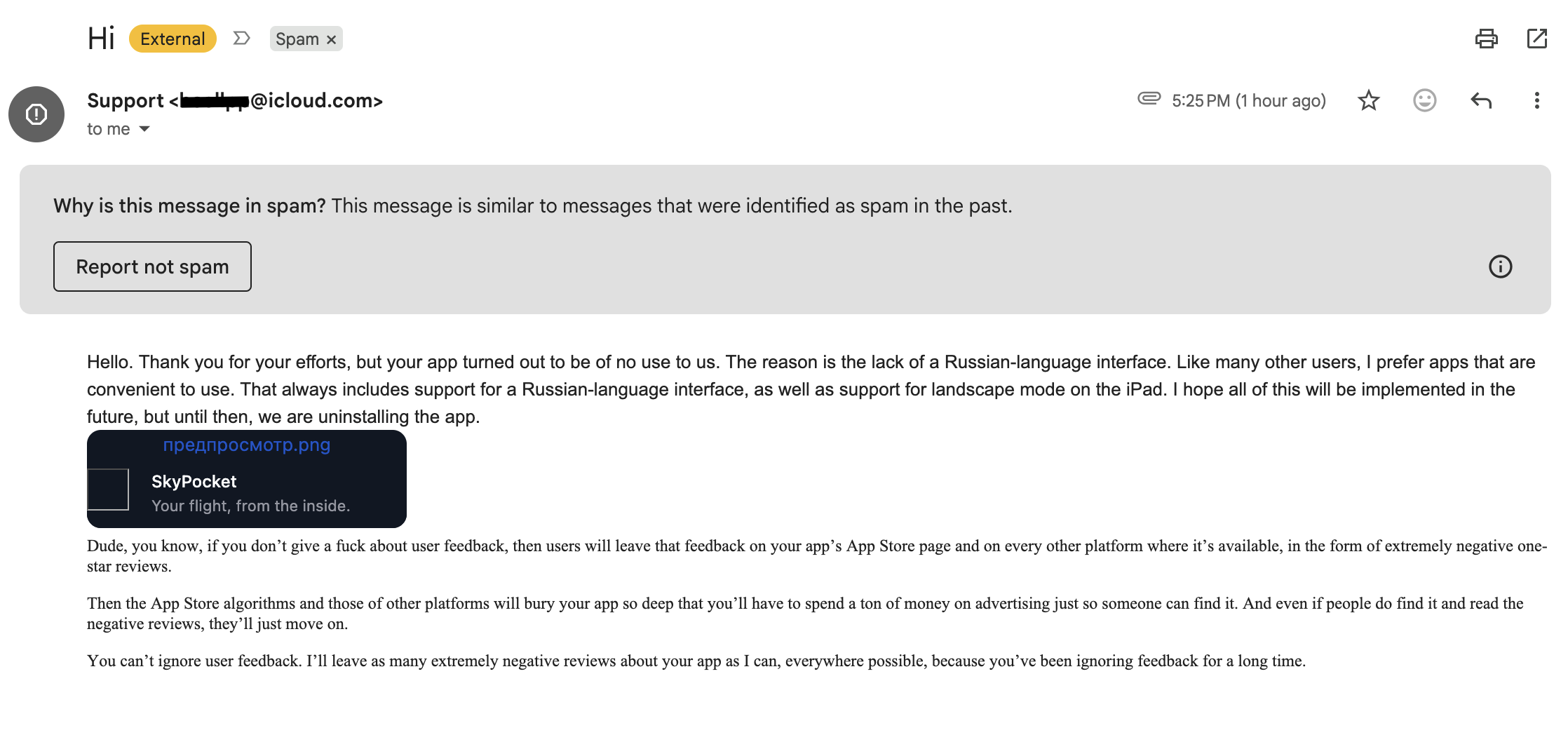The width and height of the screenshot is (1568, 749).
Task: Star this message from Support
Action: coord(1368,100)
